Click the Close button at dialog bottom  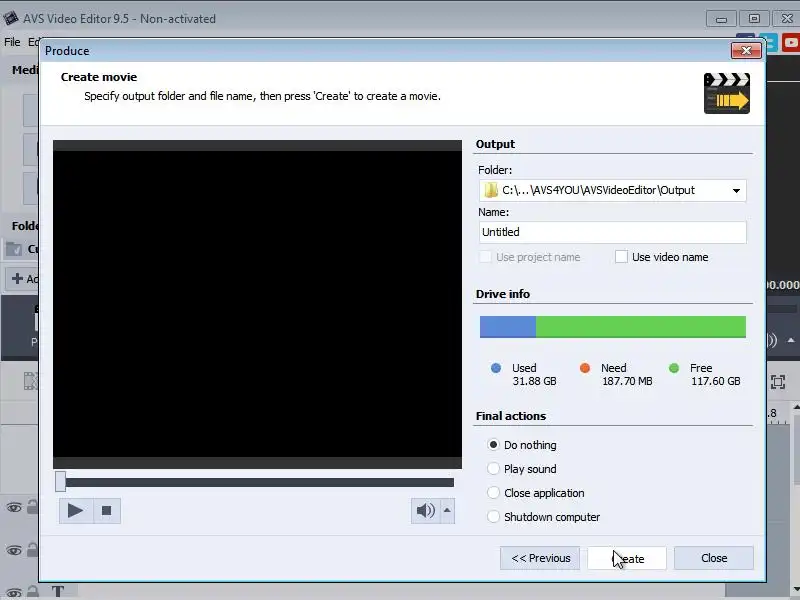pyautogui.click(x=714, y=558)
